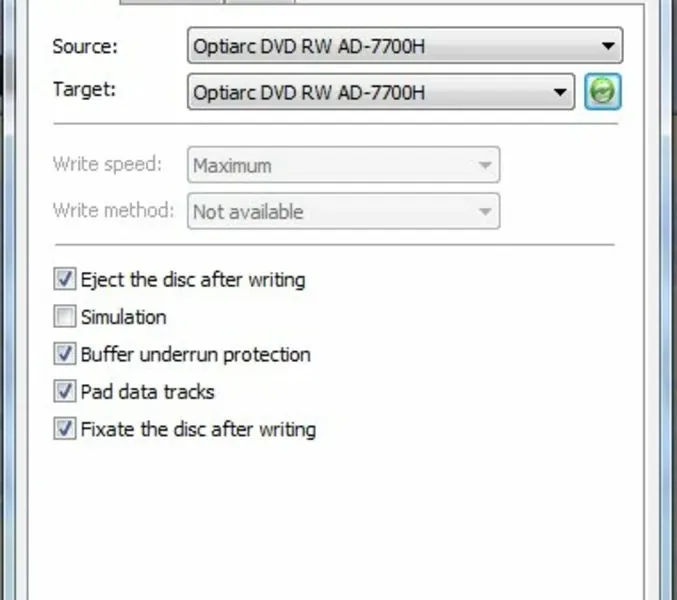Disable Buffer underrun protection checkbox
The width and height of the screenshot is (677, 600).
pos(65,354)
